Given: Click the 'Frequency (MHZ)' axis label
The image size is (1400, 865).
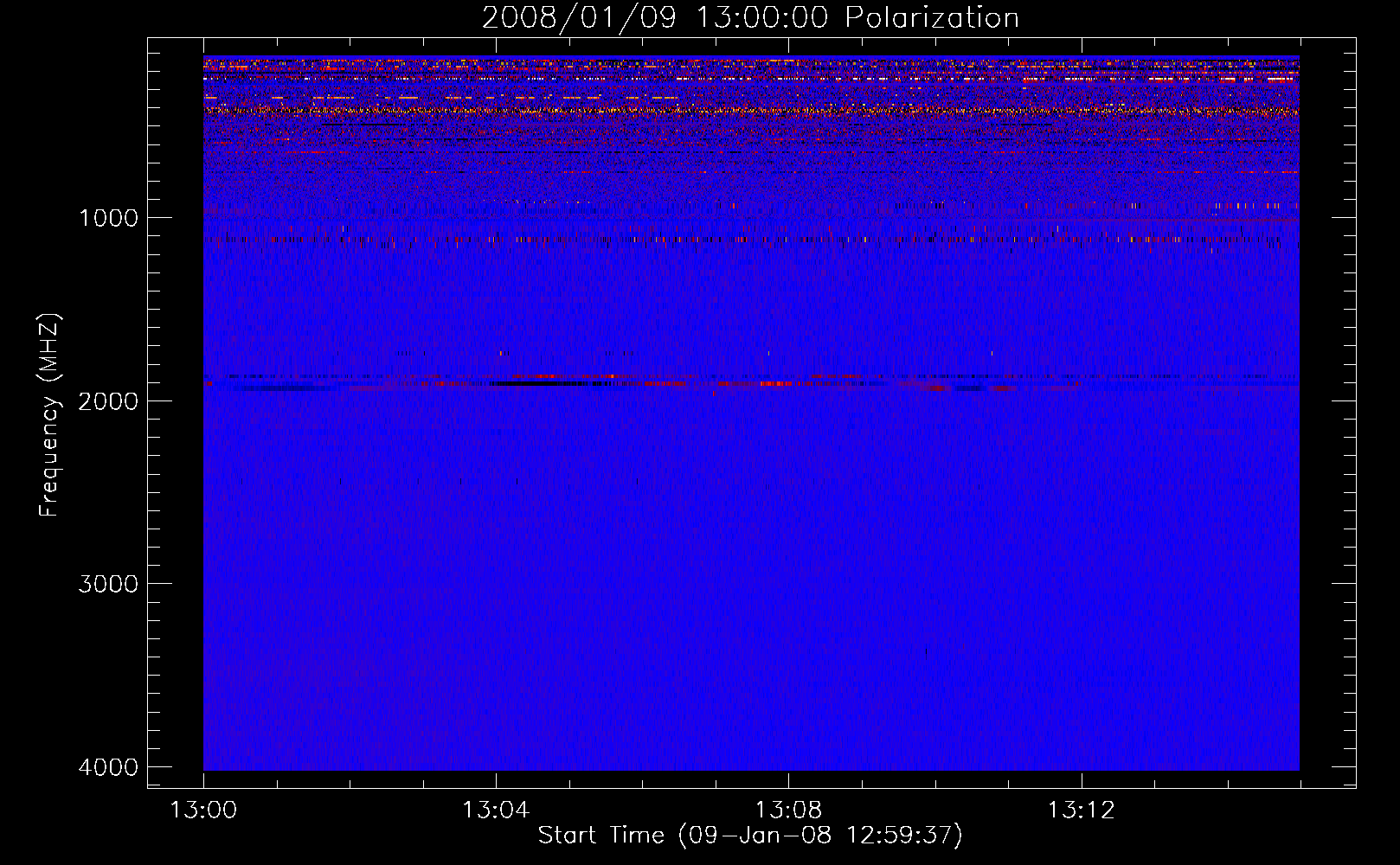Looking at the screenshot, I should (50, 415).
